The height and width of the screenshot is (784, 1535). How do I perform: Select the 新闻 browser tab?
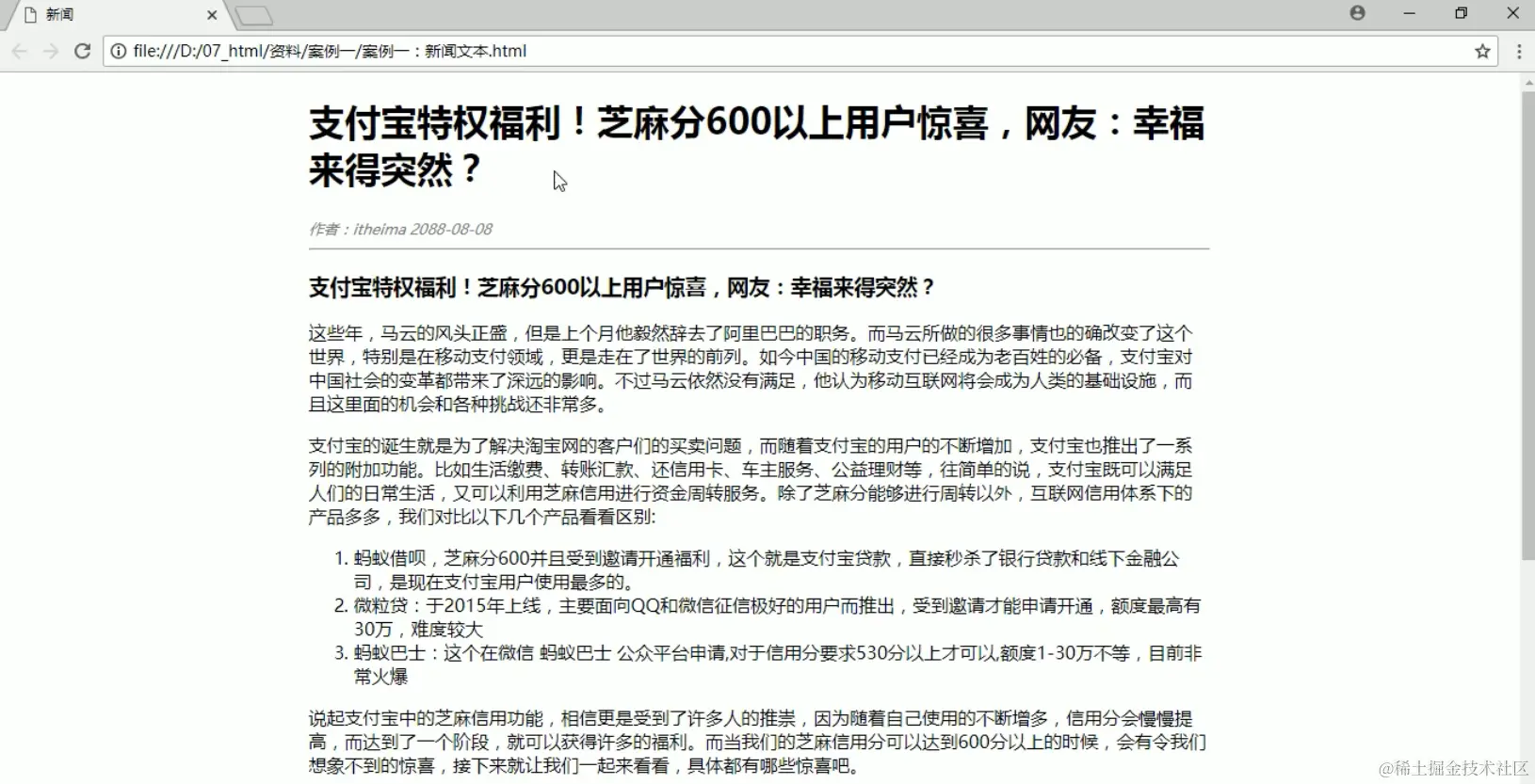tap(118, 15)
